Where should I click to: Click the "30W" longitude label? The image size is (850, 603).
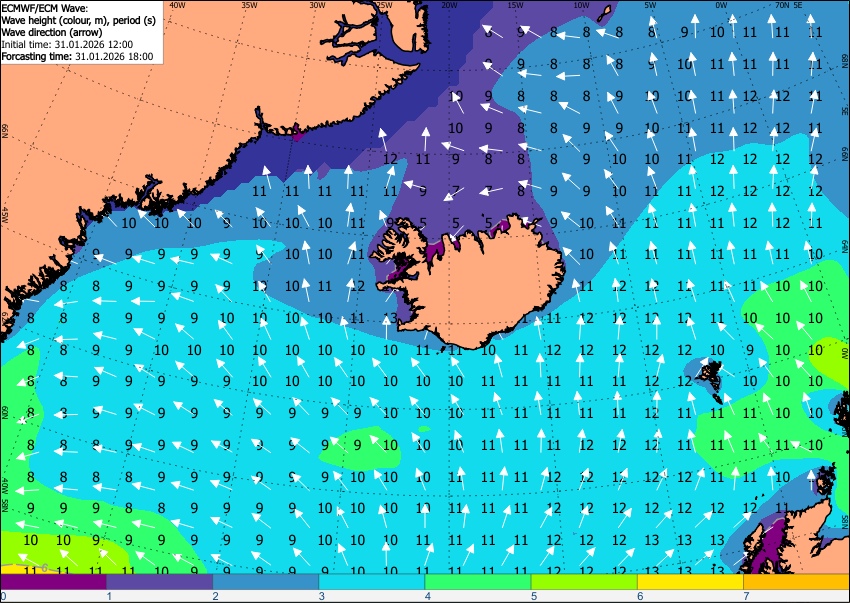[317, 5]
